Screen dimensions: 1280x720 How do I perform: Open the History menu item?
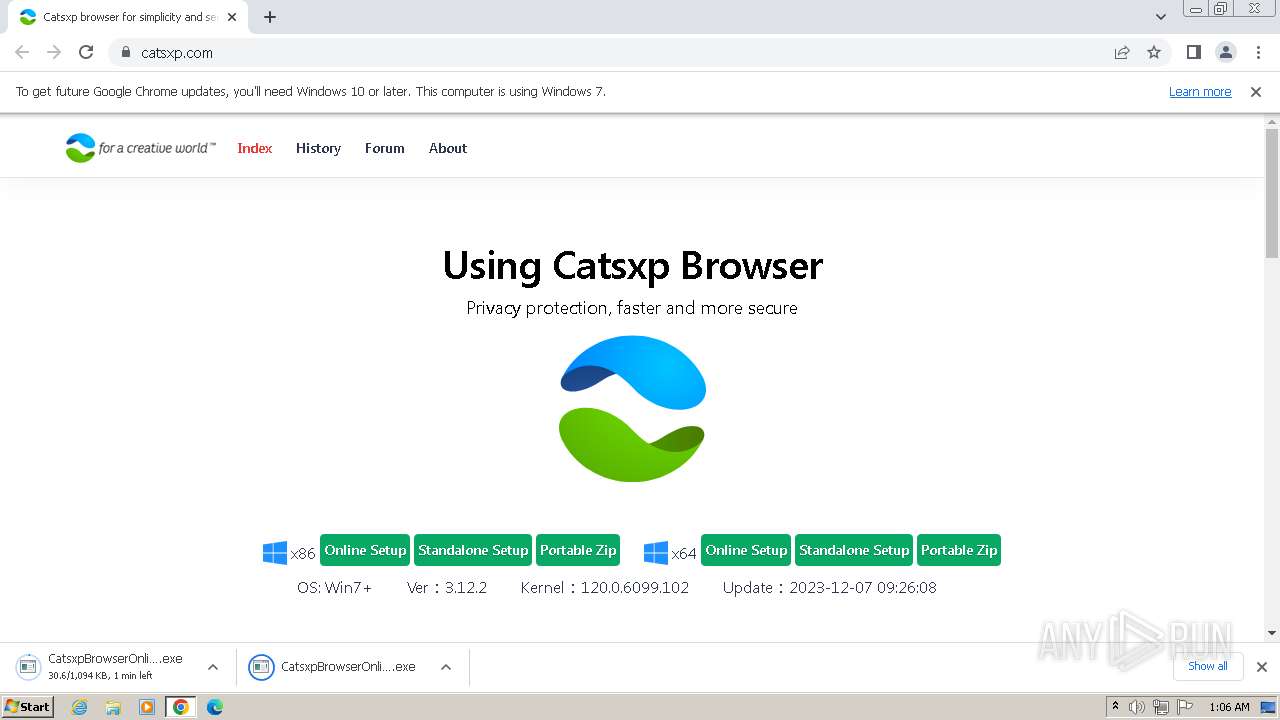point(318,148)
